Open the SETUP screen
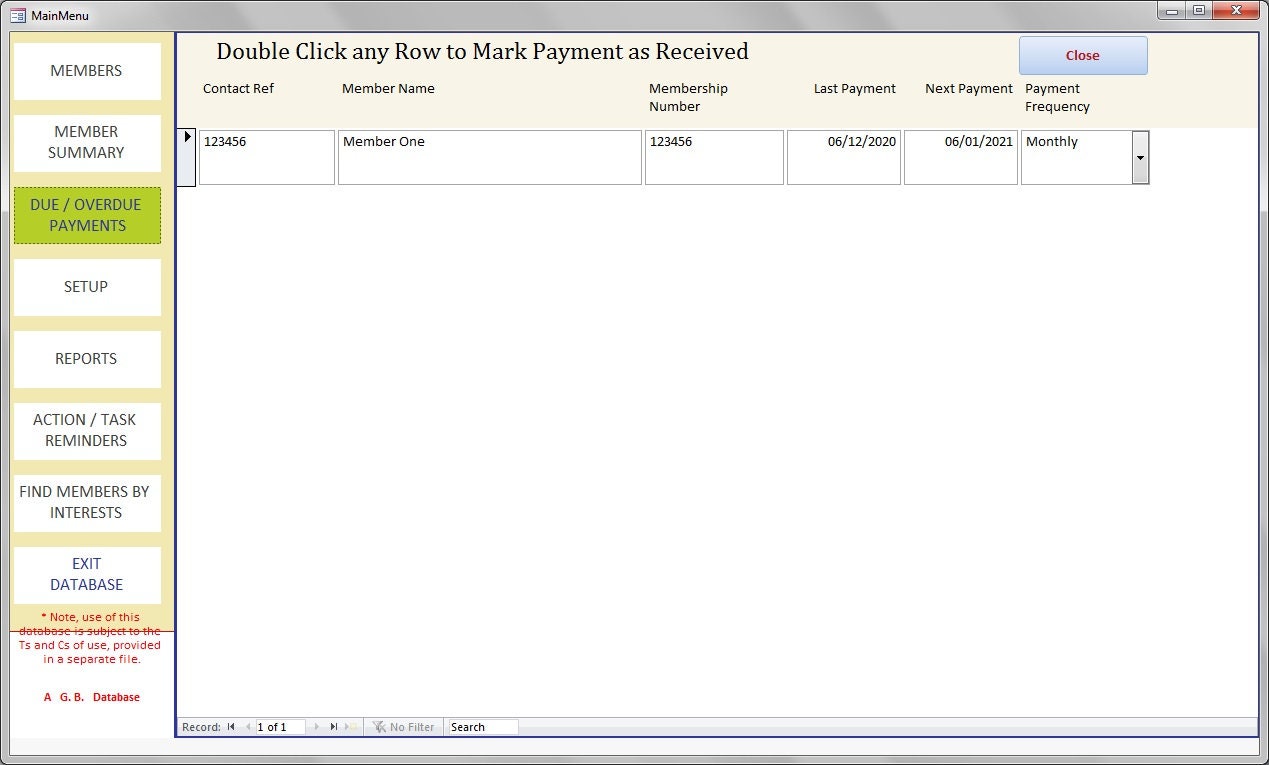 [x=86, y=287]
